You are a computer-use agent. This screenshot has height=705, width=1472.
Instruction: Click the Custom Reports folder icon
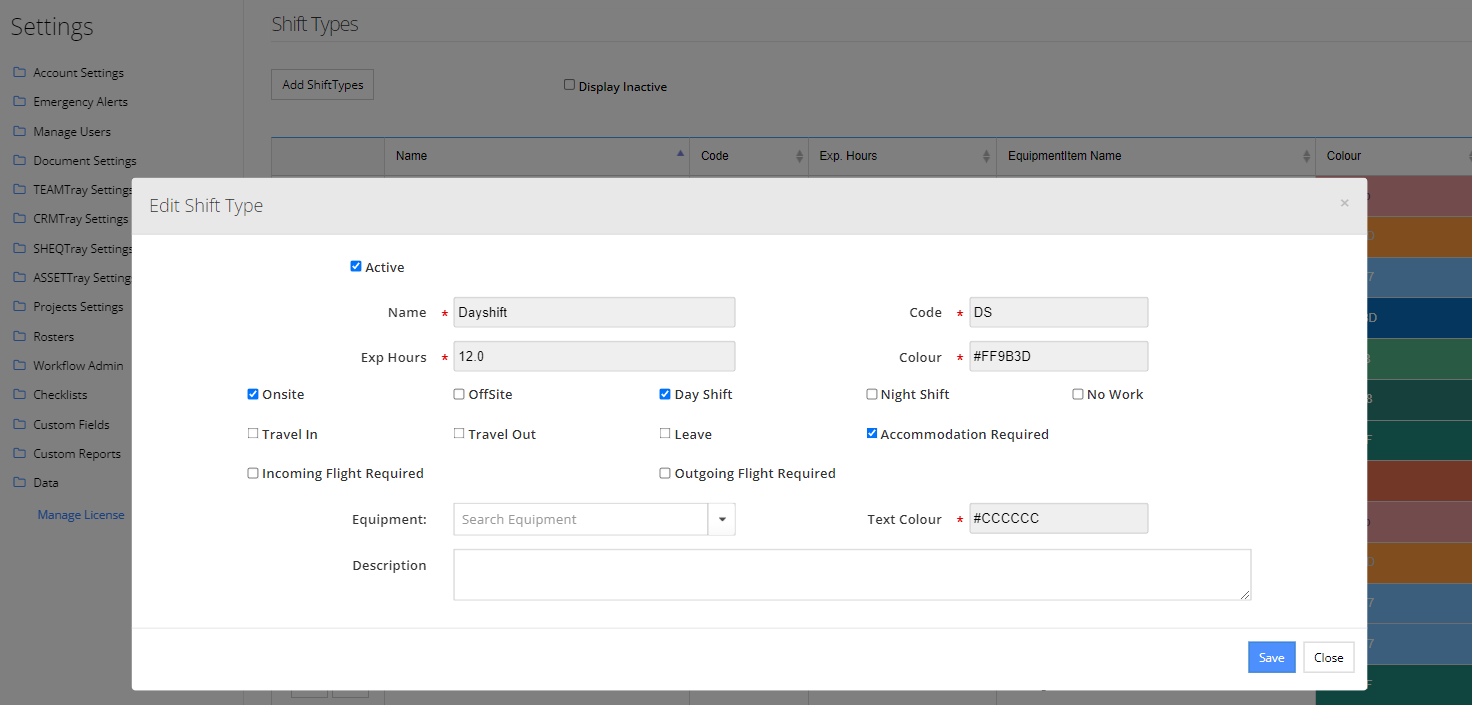point(19,453)
